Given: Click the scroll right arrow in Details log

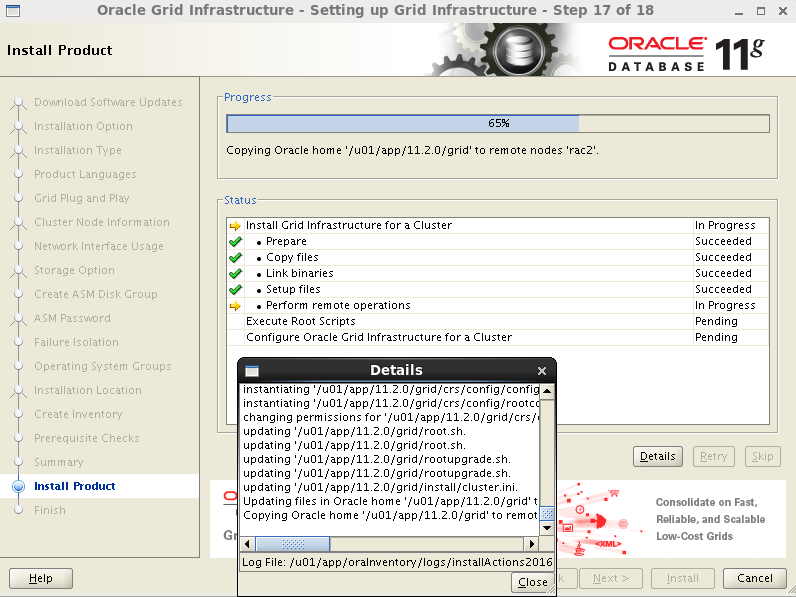Looking at the screenshot, I should coord(531,544).
